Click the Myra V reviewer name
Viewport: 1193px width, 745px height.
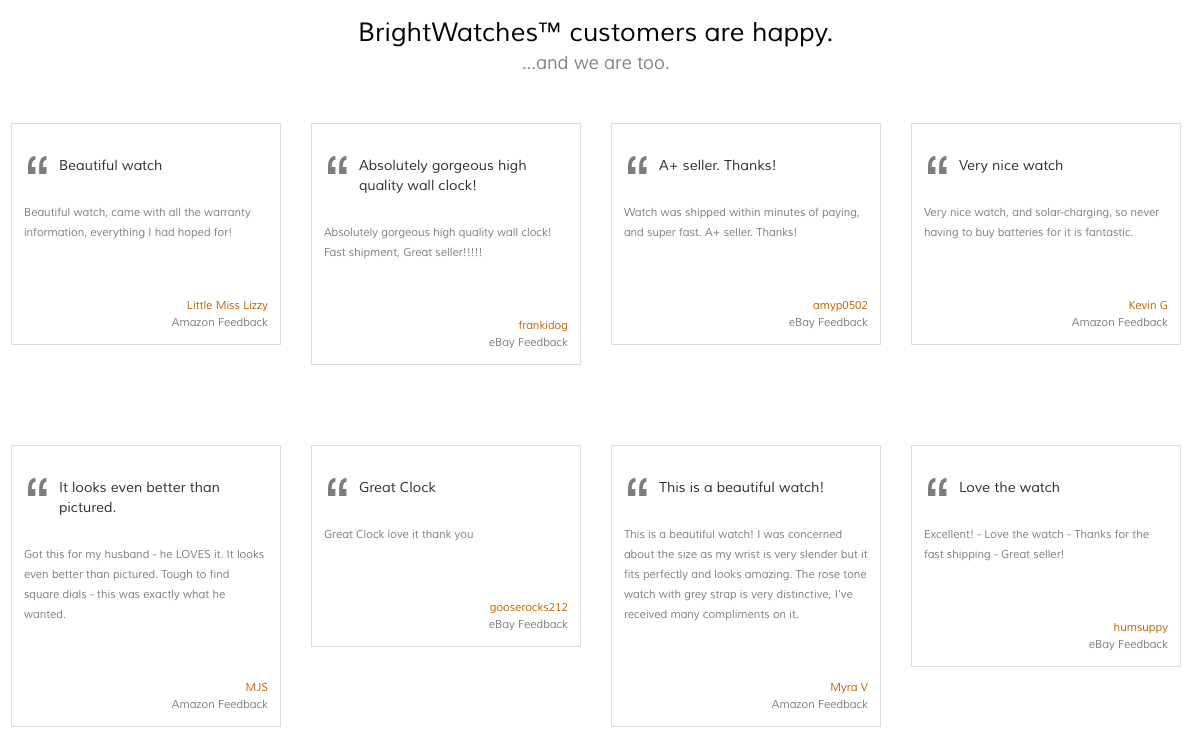coord(848,687)
